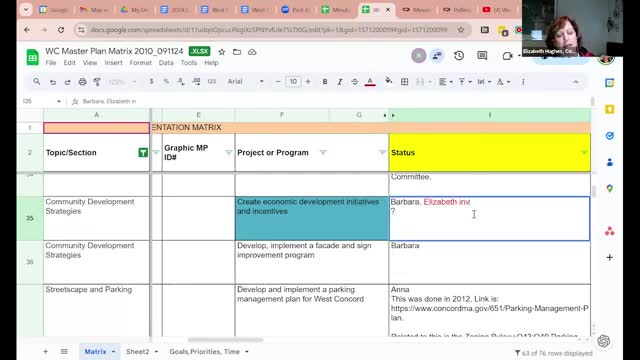Toggle bold formatting in the toolbar

coord(325,82)
